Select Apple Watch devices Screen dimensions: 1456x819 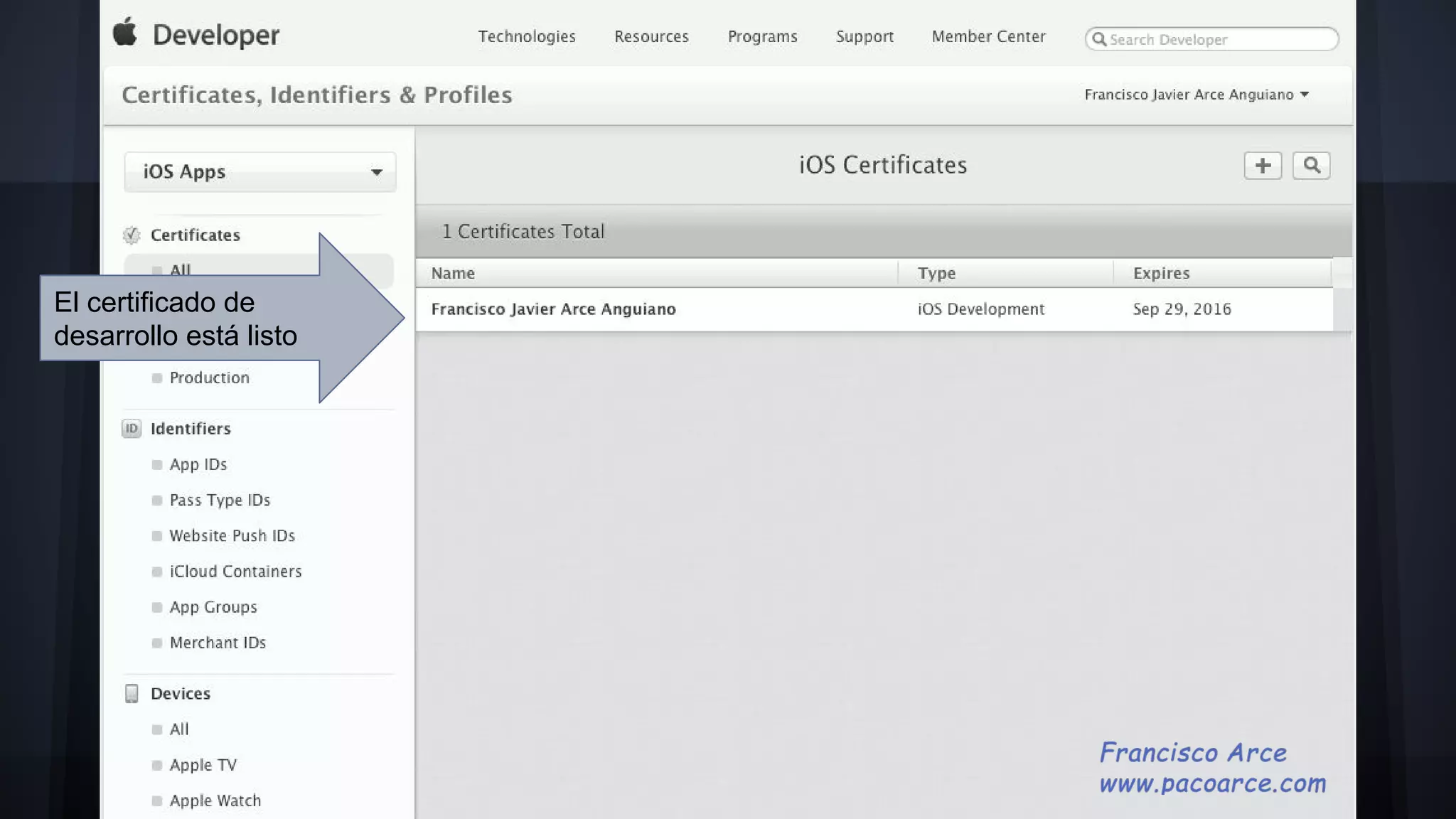(x=215, y=800)
